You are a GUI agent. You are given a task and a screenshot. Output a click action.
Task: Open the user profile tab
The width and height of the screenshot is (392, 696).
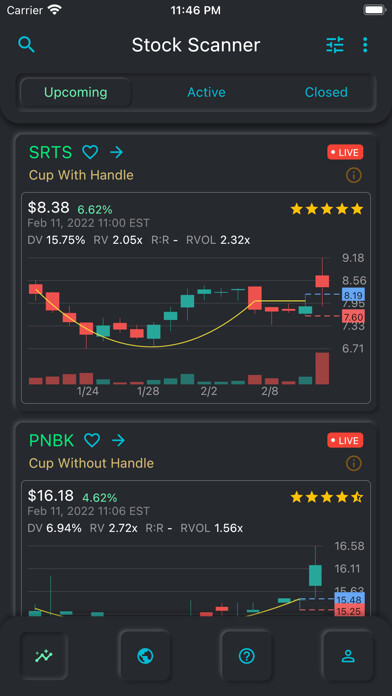pos(348,656)
